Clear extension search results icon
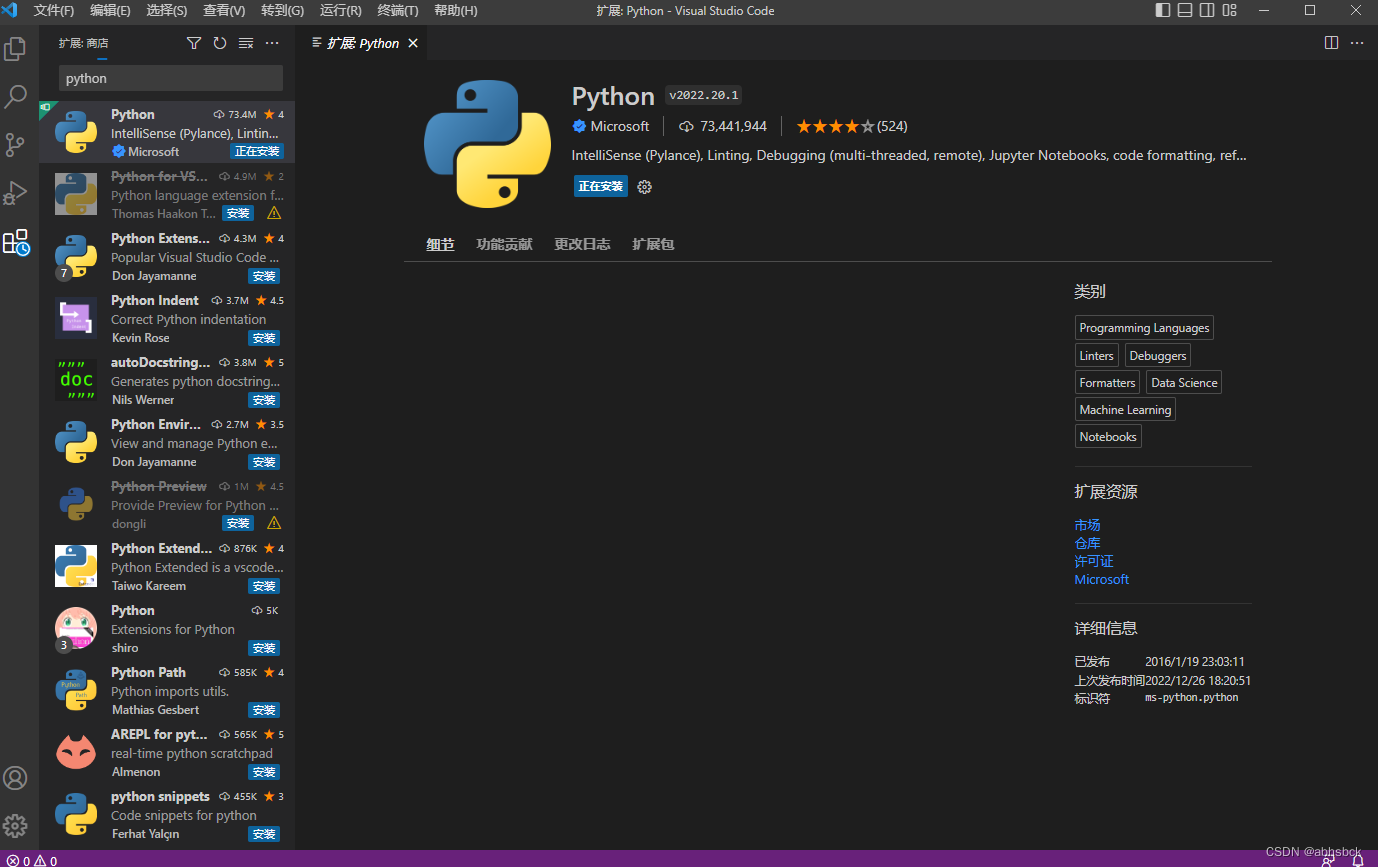This screenshot has width=1378, height=867. 246,43
